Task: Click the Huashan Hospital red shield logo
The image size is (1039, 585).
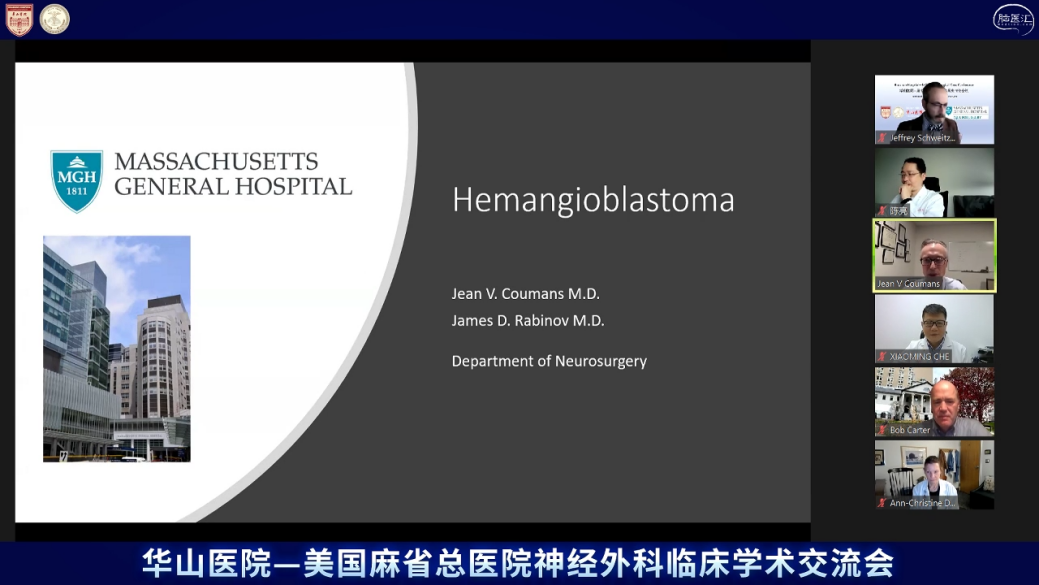Action: (x=19, y=19)
